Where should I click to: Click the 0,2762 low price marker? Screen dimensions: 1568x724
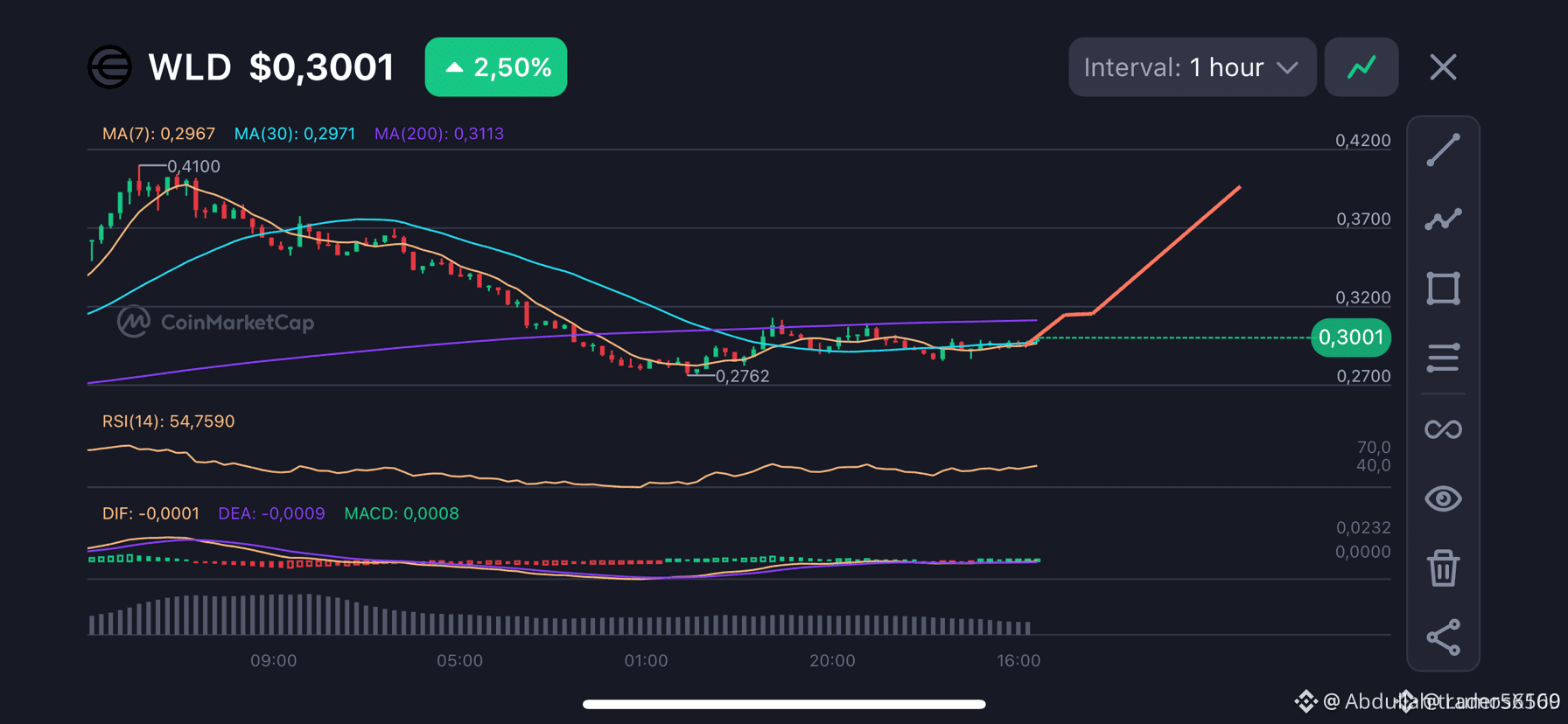click(x=742, y=376)
